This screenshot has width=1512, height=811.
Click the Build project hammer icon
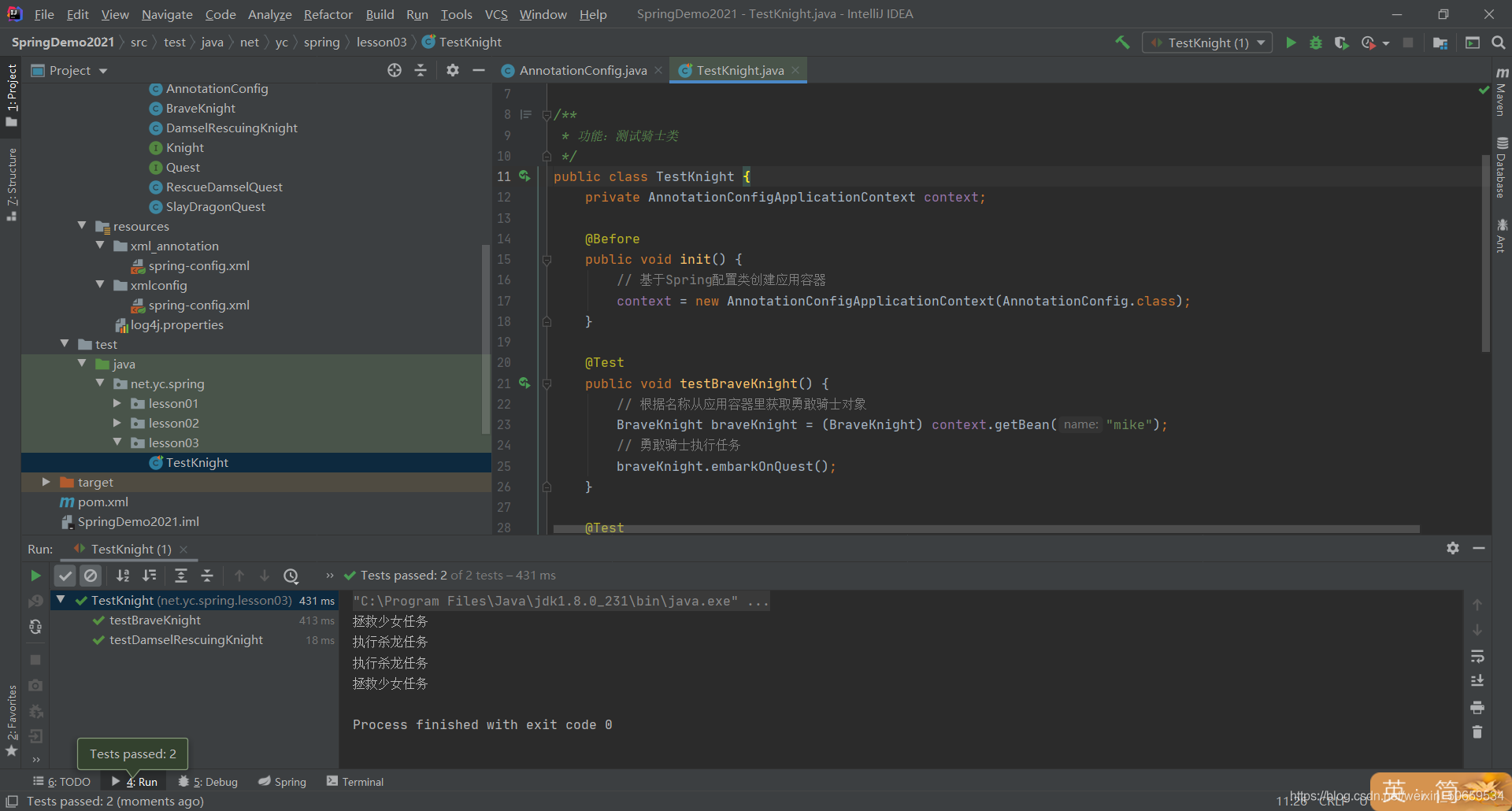pos(1122,43)
